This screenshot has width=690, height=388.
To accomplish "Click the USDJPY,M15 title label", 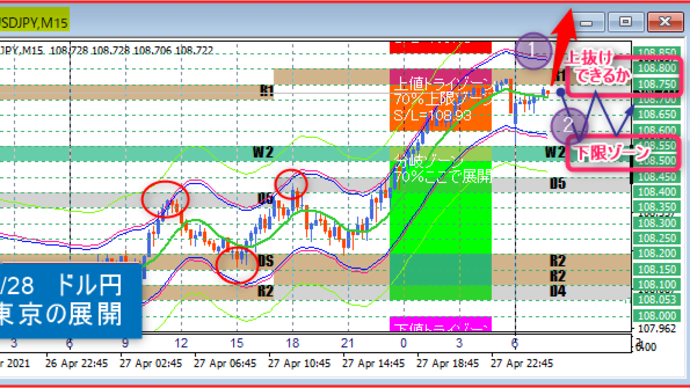I will (34, 22).
